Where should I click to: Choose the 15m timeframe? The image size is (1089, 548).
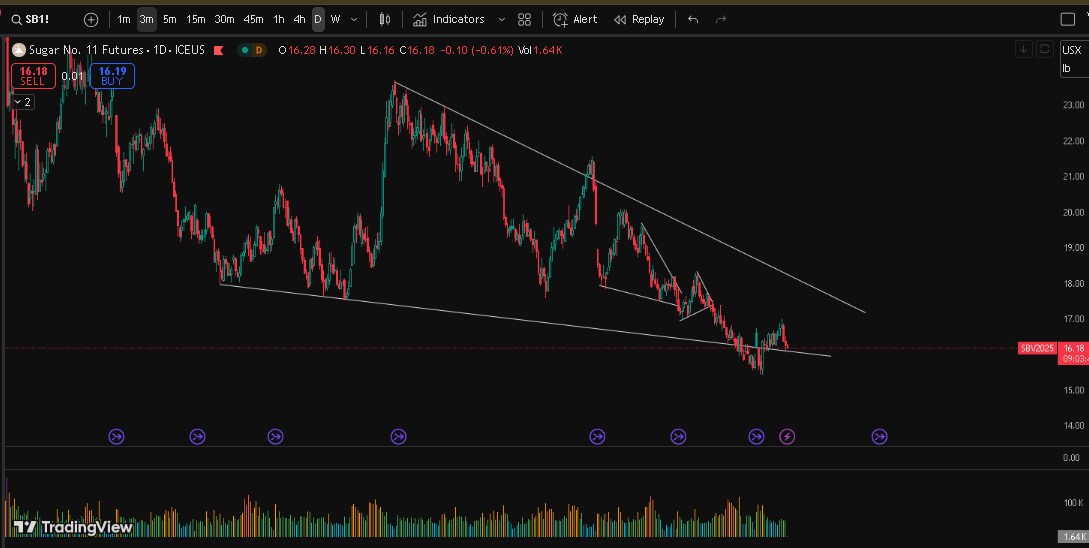pyautogui.click(x=195, y=19)
